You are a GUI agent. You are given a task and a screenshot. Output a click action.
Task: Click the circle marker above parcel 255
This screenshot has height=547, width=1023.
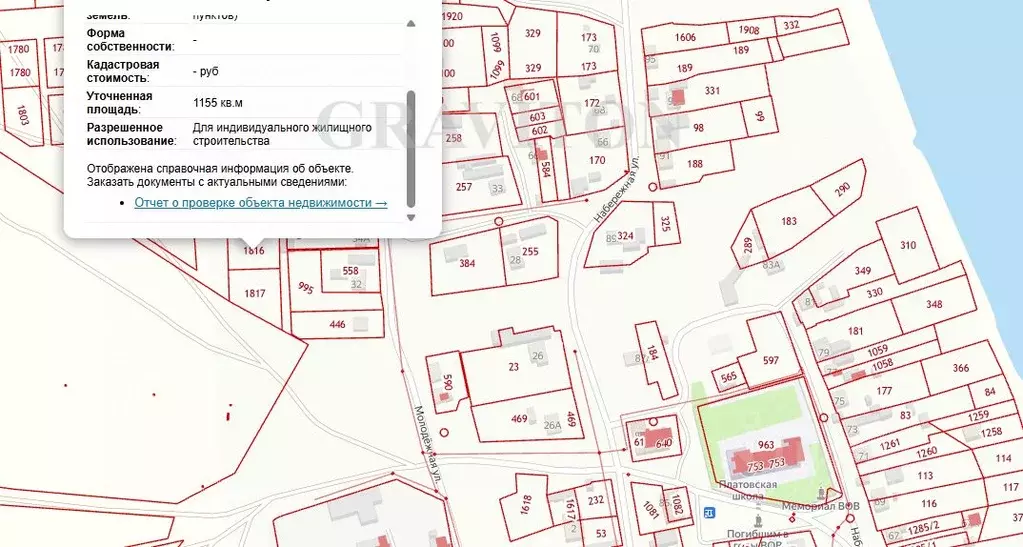coord(499,222)
